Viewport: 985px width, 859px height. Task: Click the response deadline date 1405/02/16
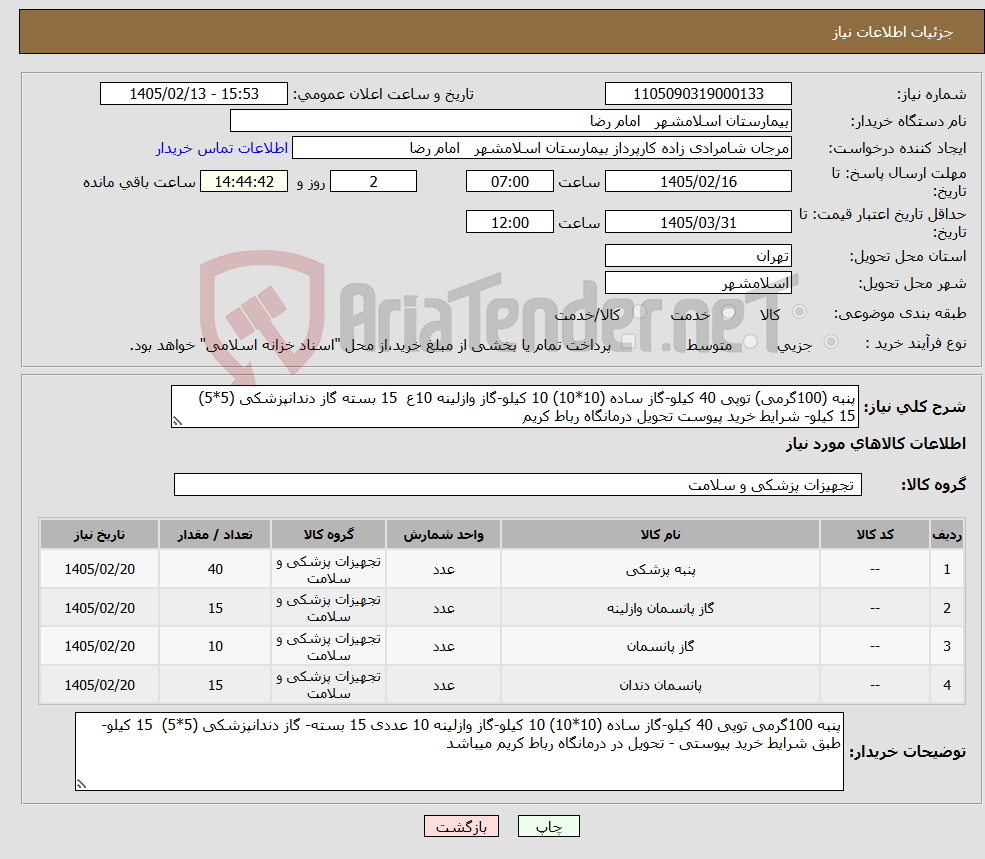(x=698, y=182)
